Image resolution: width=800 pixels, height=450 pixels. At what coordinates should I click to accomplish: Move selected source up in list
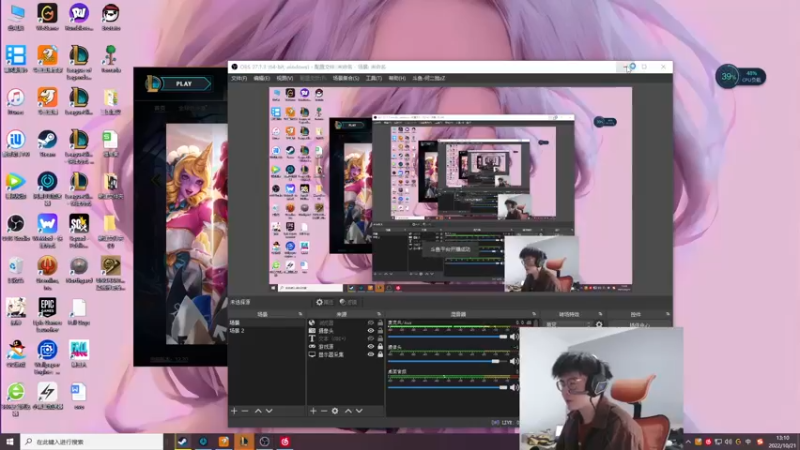348,411
